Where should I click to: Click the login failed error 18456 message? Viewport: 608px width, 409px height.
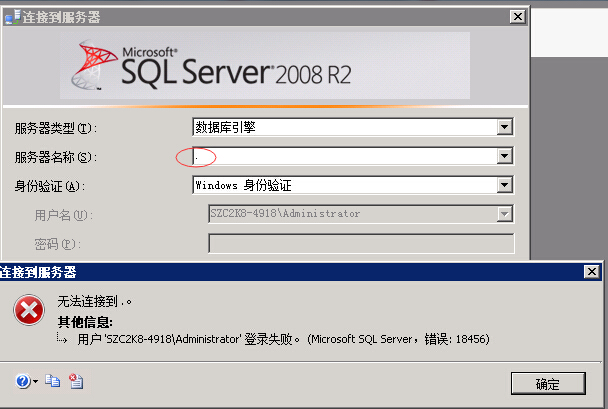283,339
